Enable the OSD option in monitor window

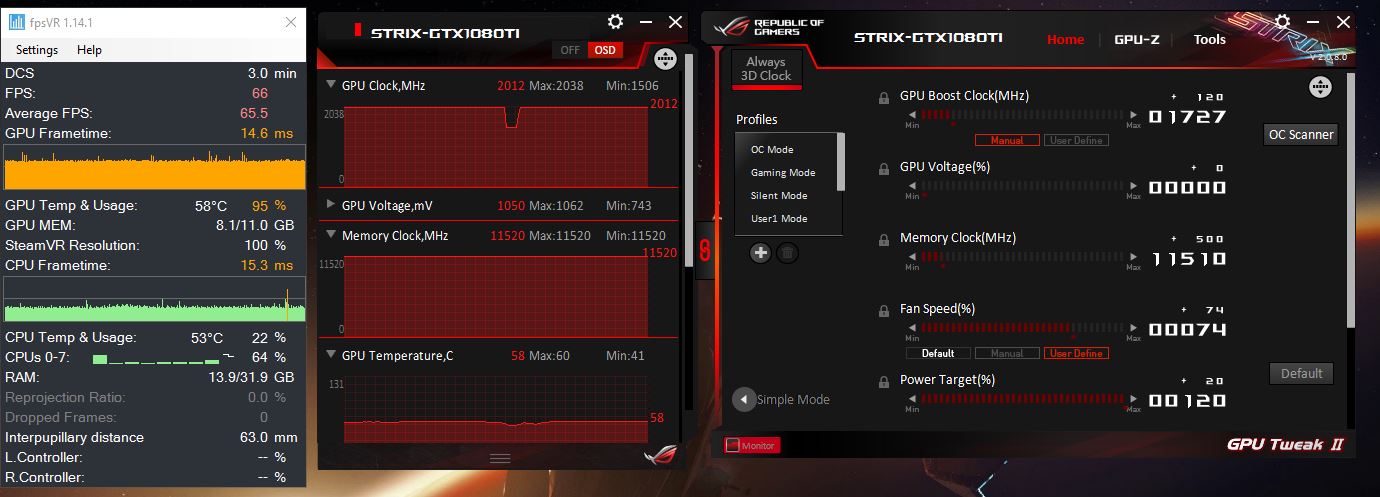pos(603,50)
